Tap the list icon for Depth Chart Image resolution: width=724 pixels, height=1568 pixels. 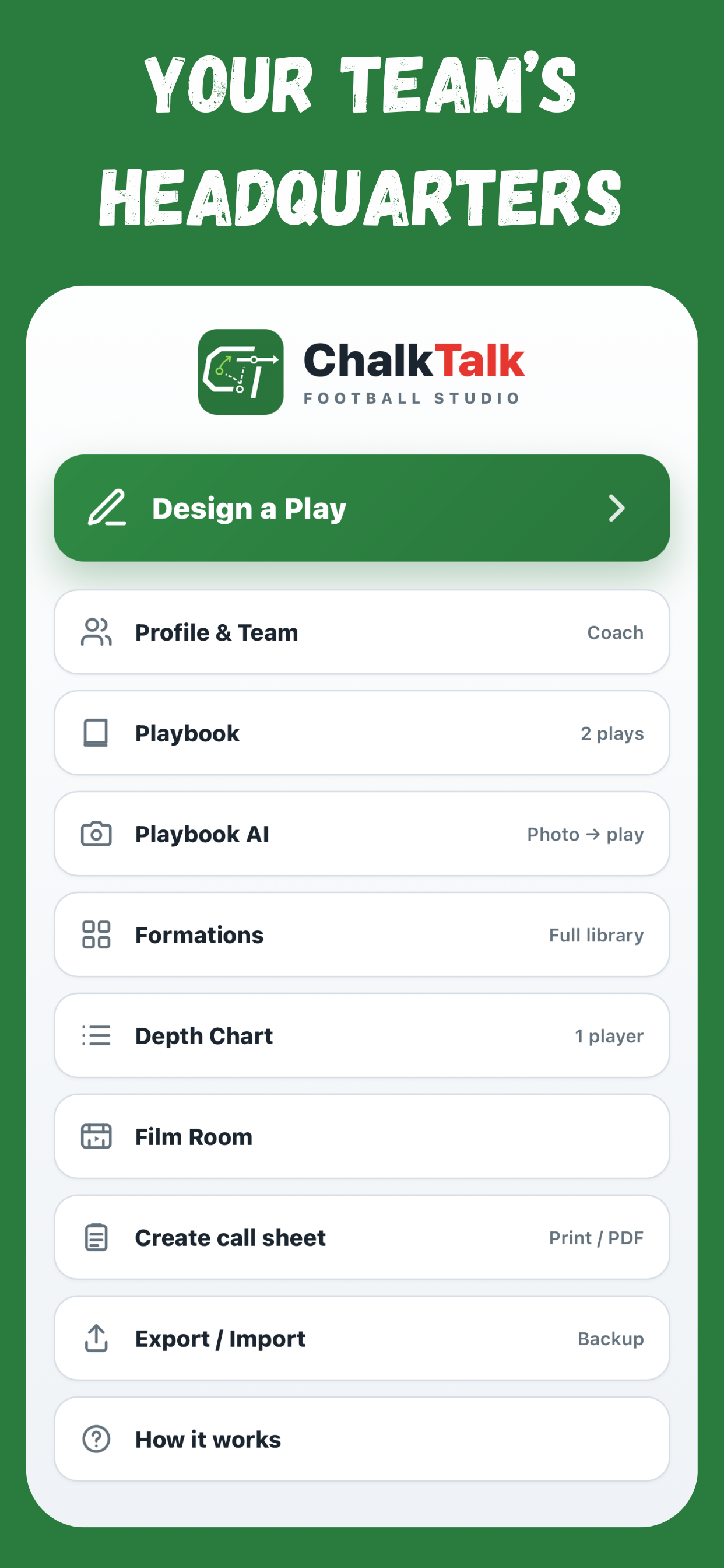coord(96,1035)
